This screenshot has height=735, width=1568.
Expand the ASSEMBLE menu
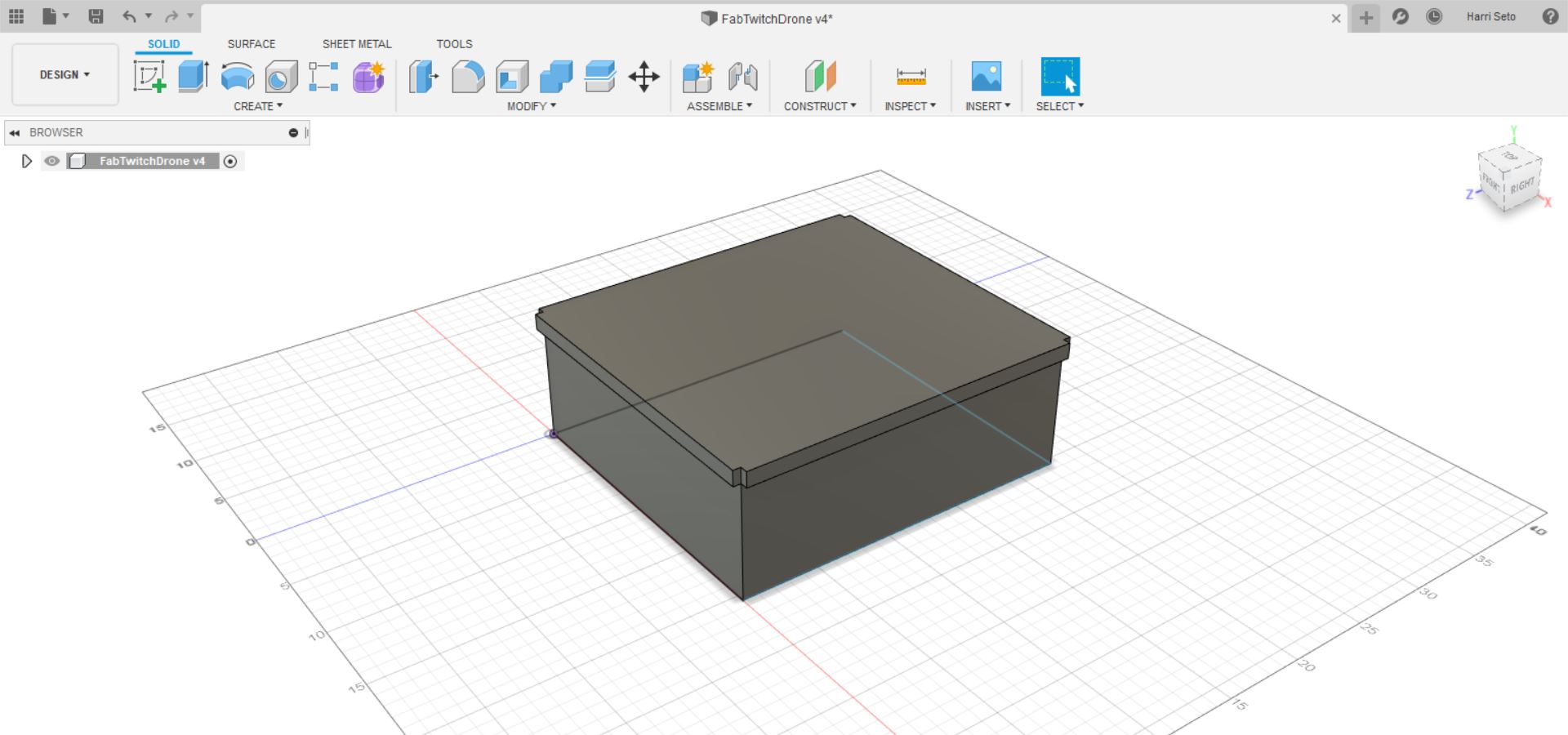(719, 106)
